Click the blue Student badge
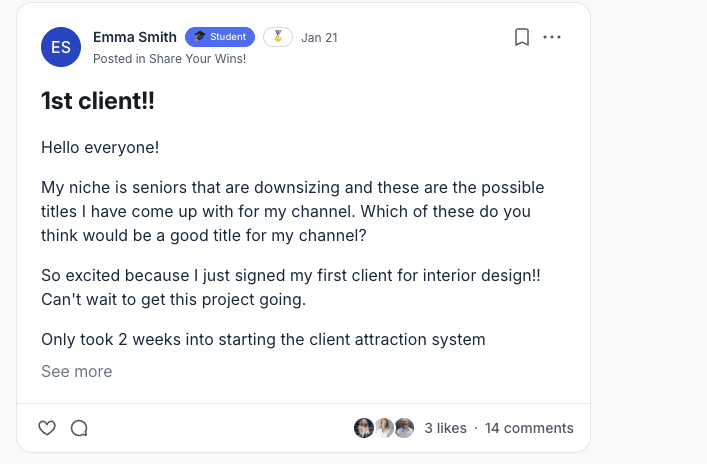 (x=220, y=37)
